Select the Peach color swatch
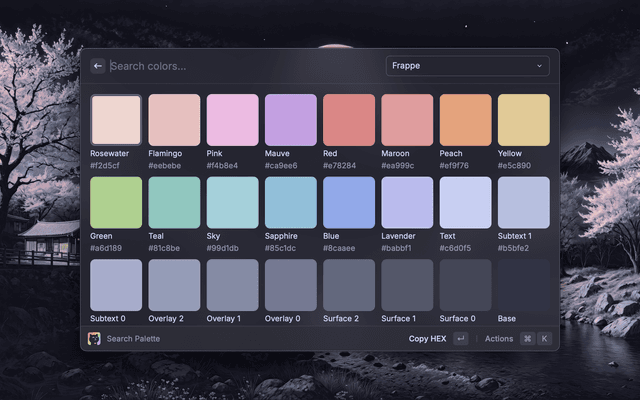Screen dimensions: 640x400 (x=465, y=120)
